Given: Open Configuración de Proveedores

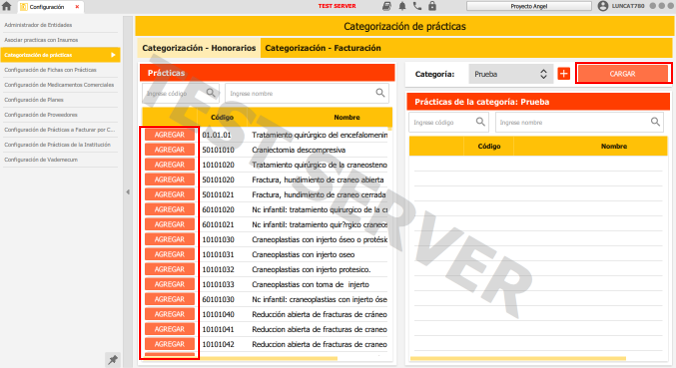Looking at the screenshot, I should (59, 115).
